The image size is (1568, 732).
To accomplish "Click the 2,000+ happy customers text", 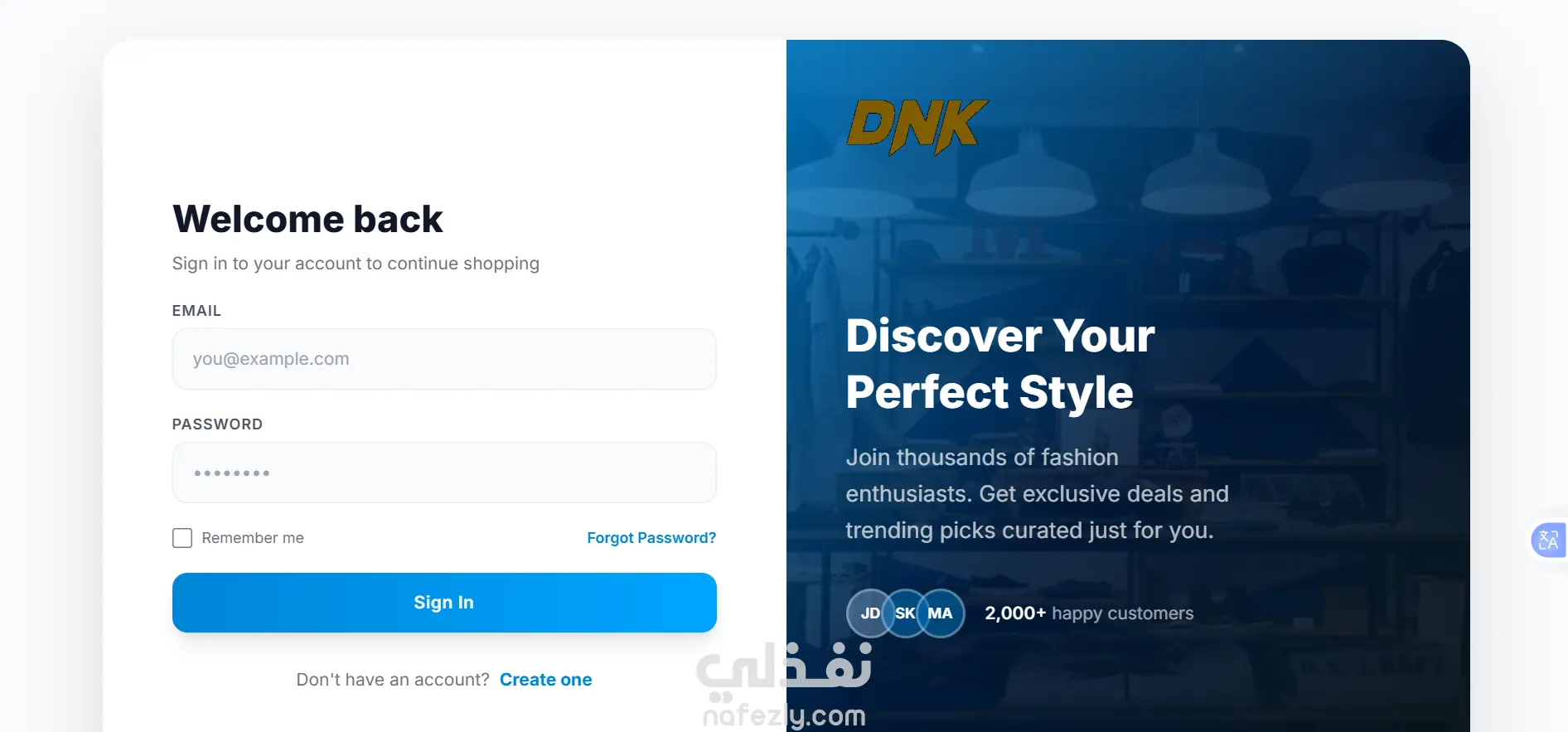I will [1089, 613].
